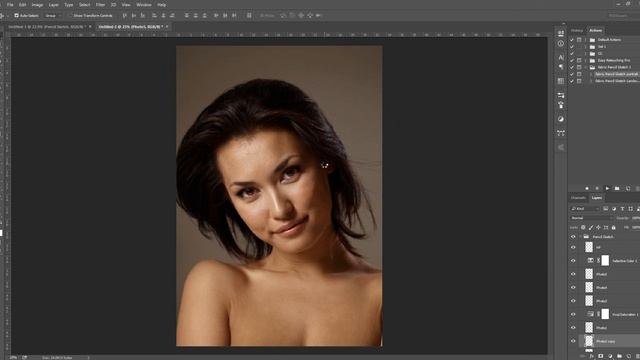
Task: Open the Libraries panel icon
Action: (x=561, y=81)
